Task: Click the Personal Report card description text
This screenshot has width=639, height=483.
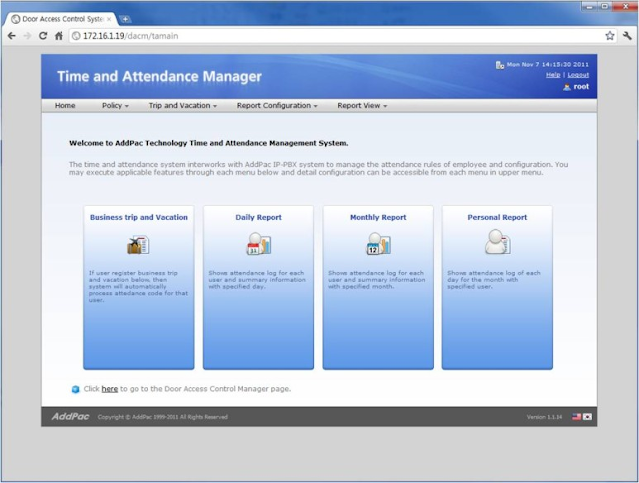Action: click(x=494, y=280)
